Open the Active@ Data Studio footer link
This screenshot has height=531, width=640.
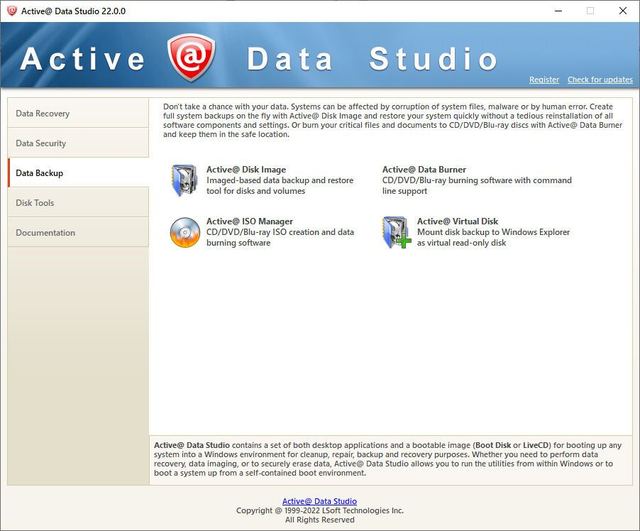tap(319, 501)
